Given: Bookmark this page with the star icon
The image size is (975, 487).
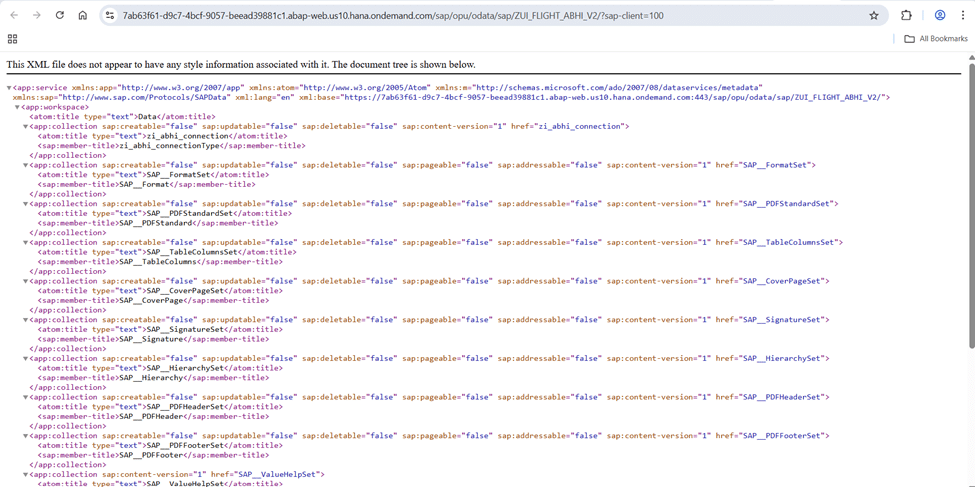Looking at the screenshot, I should [x=874, y=16].
